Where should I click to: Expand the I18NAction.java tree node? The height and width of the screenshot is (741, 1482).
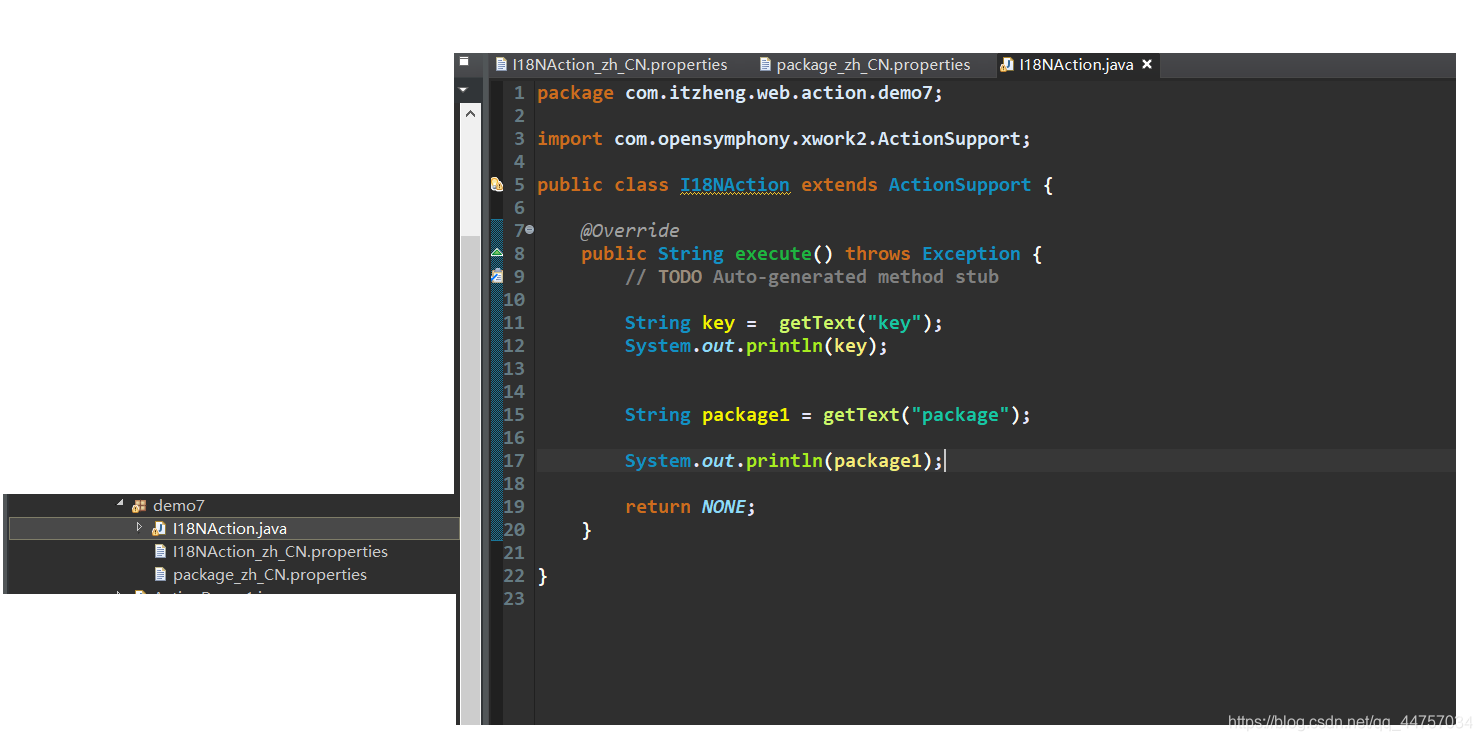(140, 526)
